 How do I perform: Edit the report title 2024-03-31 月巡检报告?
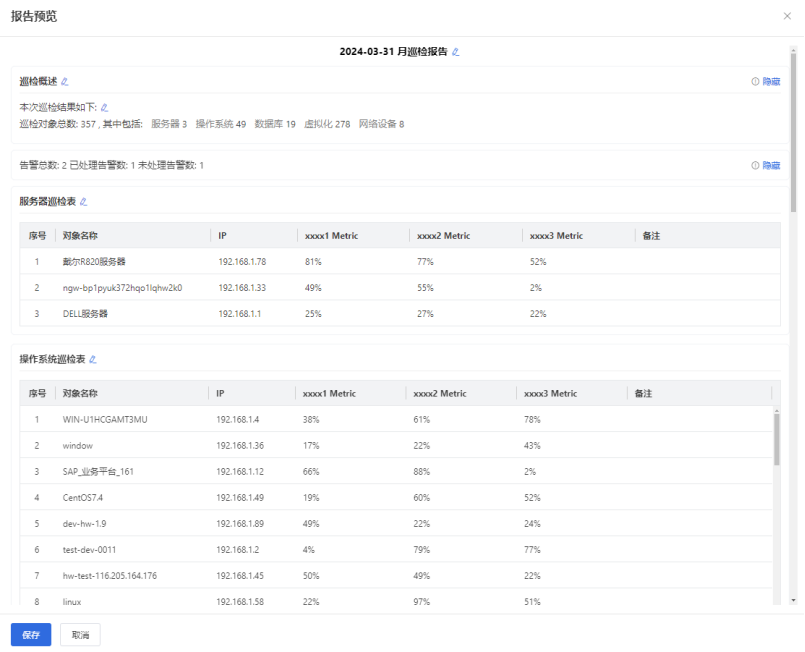(455, 52)
